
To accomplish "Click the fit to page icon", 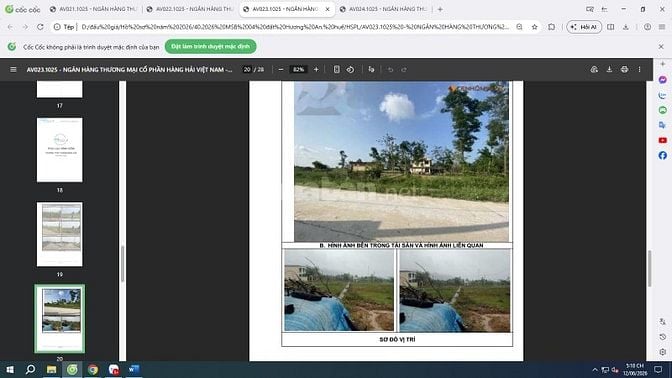I will click(336, 69).
